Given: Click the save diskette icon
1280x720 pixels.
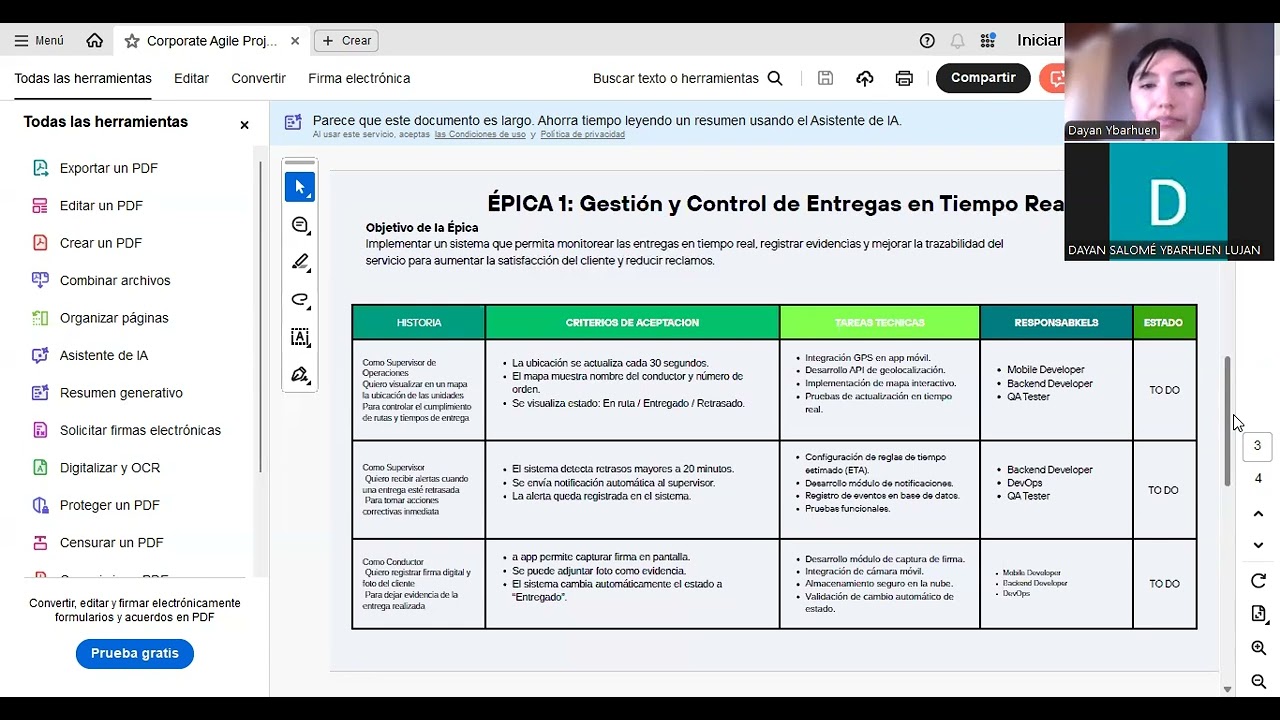Looking at the screenshot, I should click(x=825, y=78).
